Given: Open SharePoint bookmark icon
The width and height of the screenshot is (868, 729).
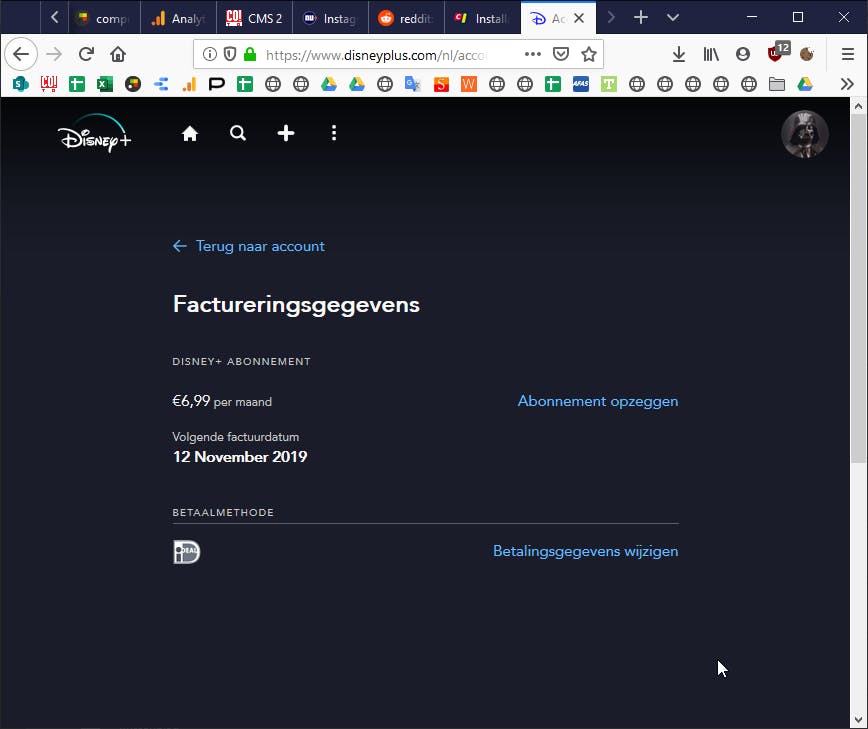Looking at the screenshot, I should pos(20,84).
